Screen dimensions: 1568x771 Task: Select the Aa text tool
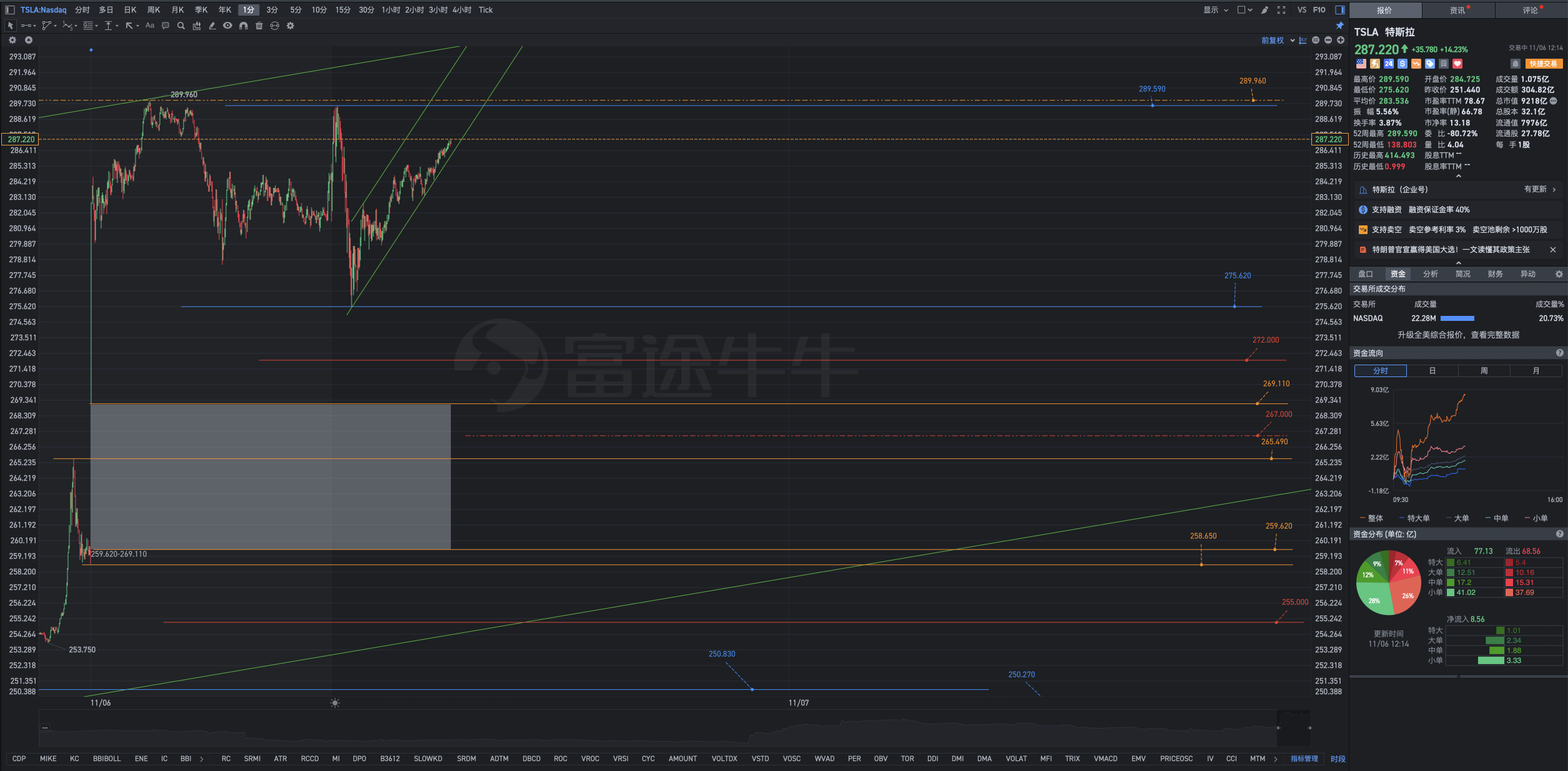pyautogui.click(x=150, y=26)
